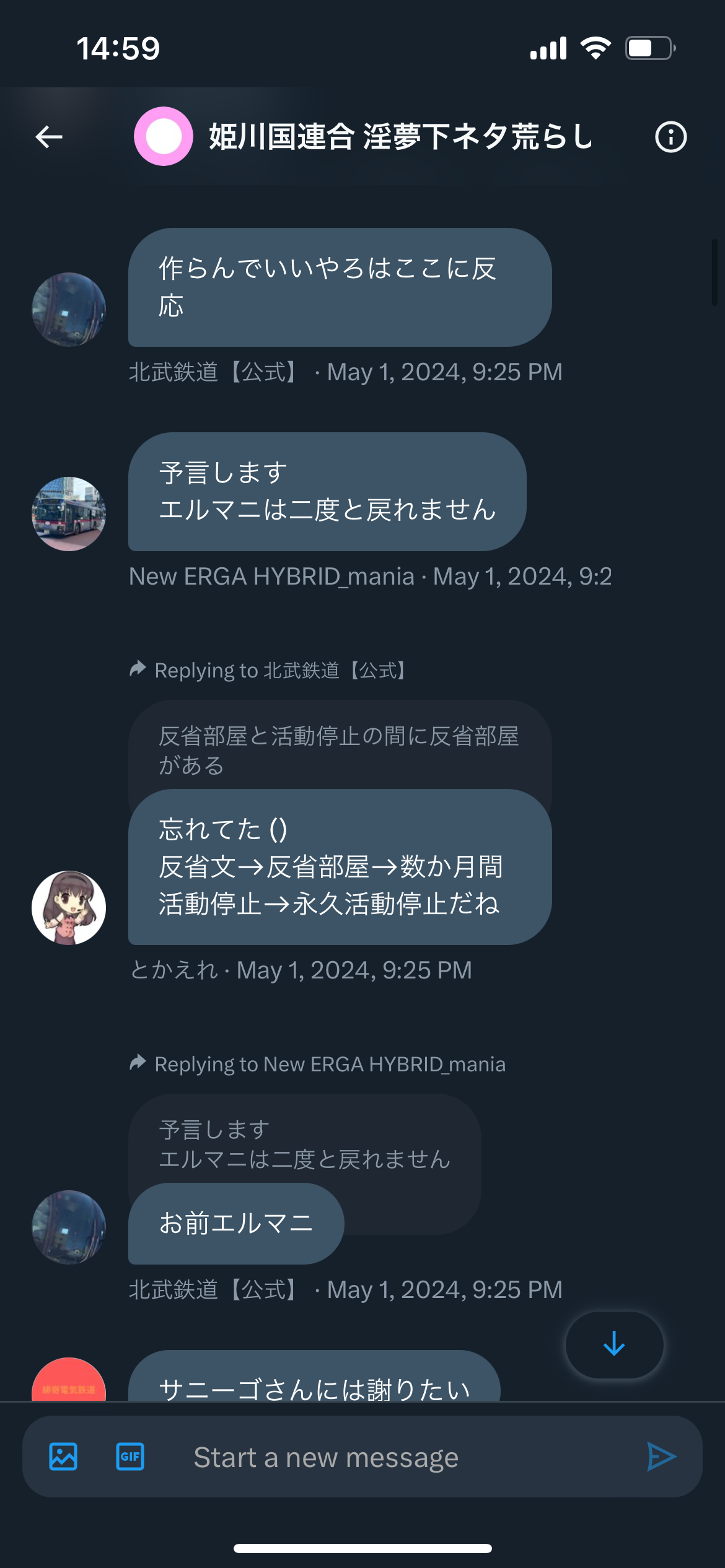Tap the back arrow icon
The image size is (725, 1568).
pos(49,137)
